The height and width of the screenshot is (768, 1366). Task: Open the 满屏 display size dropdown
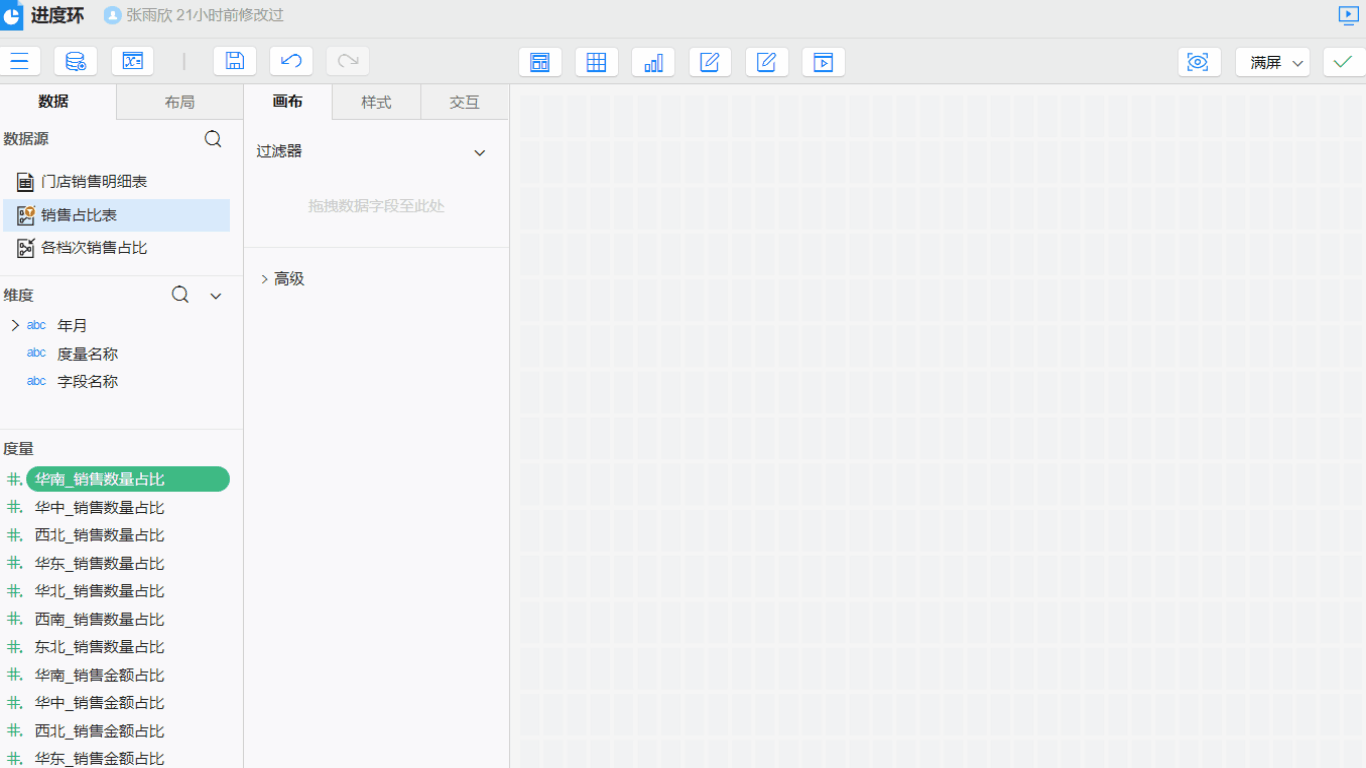click(x=1272, y=63)
